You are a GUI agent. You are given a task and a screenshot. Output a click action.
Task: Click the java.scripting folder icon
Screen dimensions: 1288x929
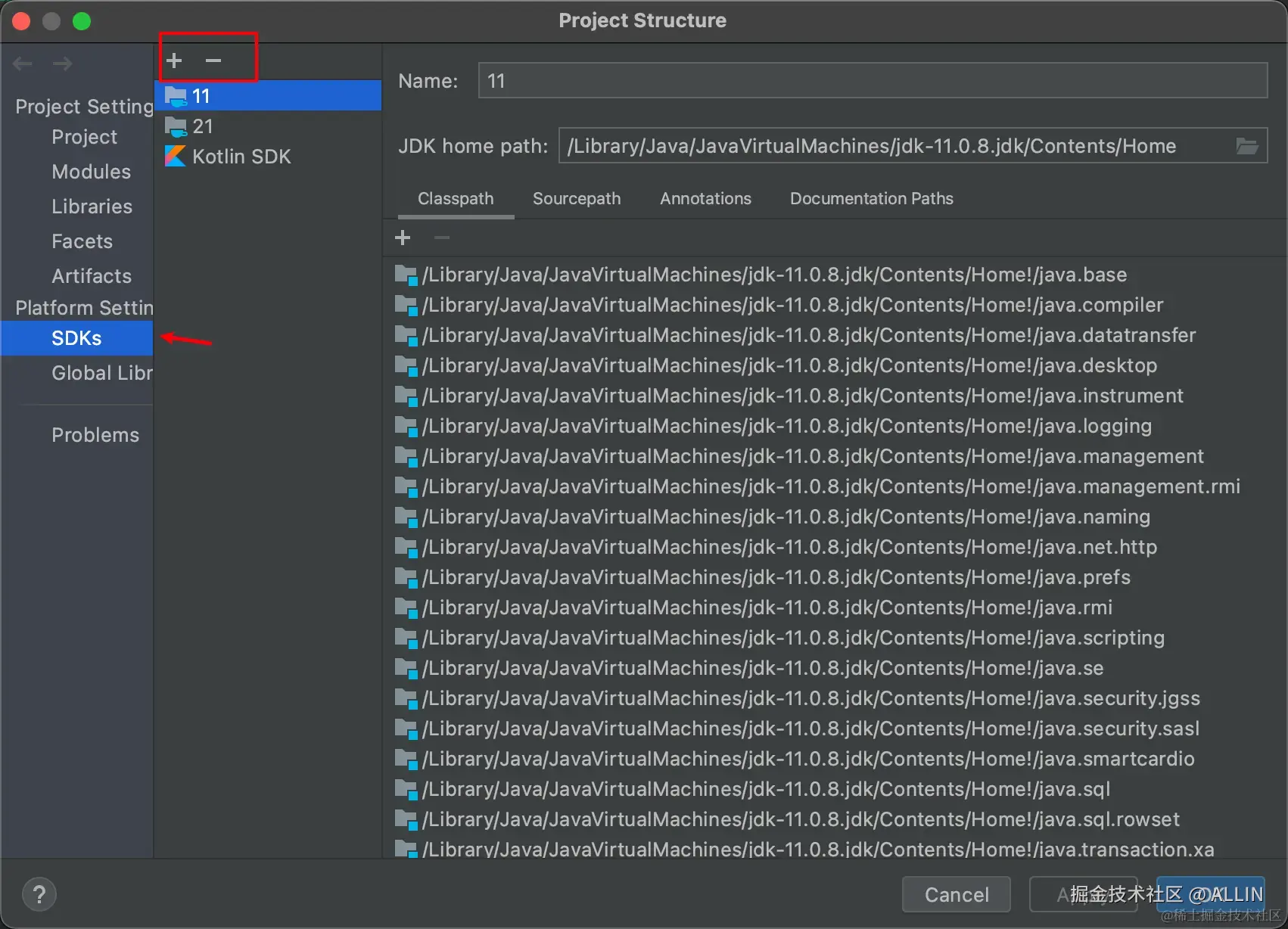coord(406,638)
